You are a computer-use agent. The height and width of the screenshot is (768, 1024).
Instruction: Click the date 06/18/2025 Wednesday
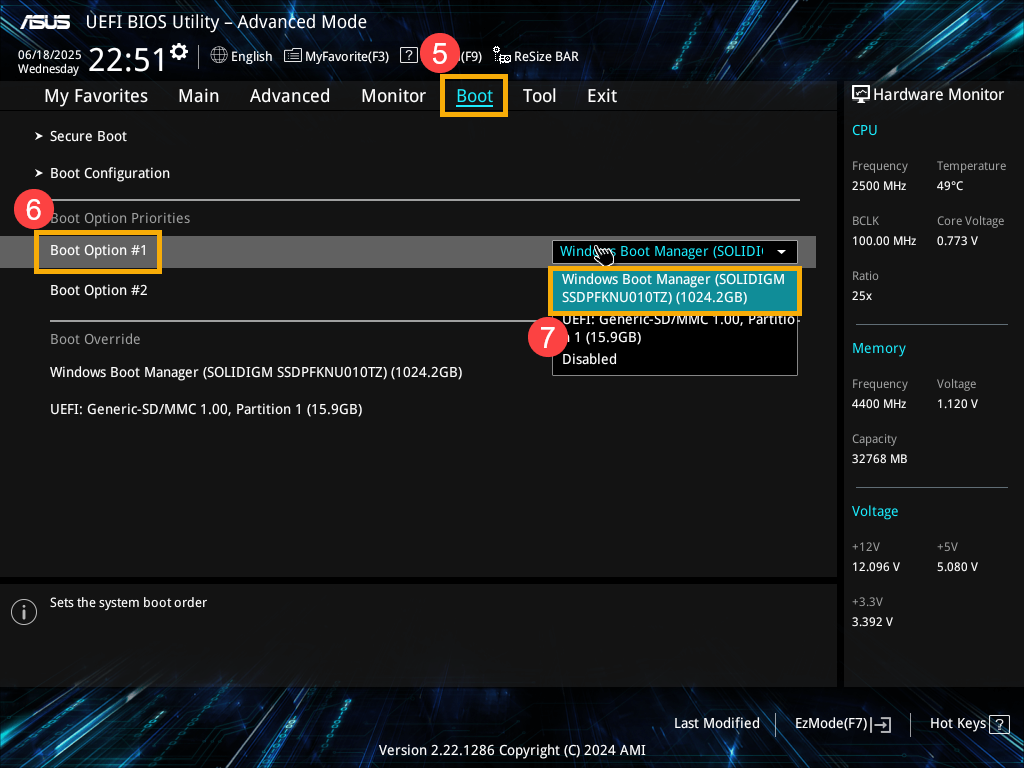click(x=50, y=61)
